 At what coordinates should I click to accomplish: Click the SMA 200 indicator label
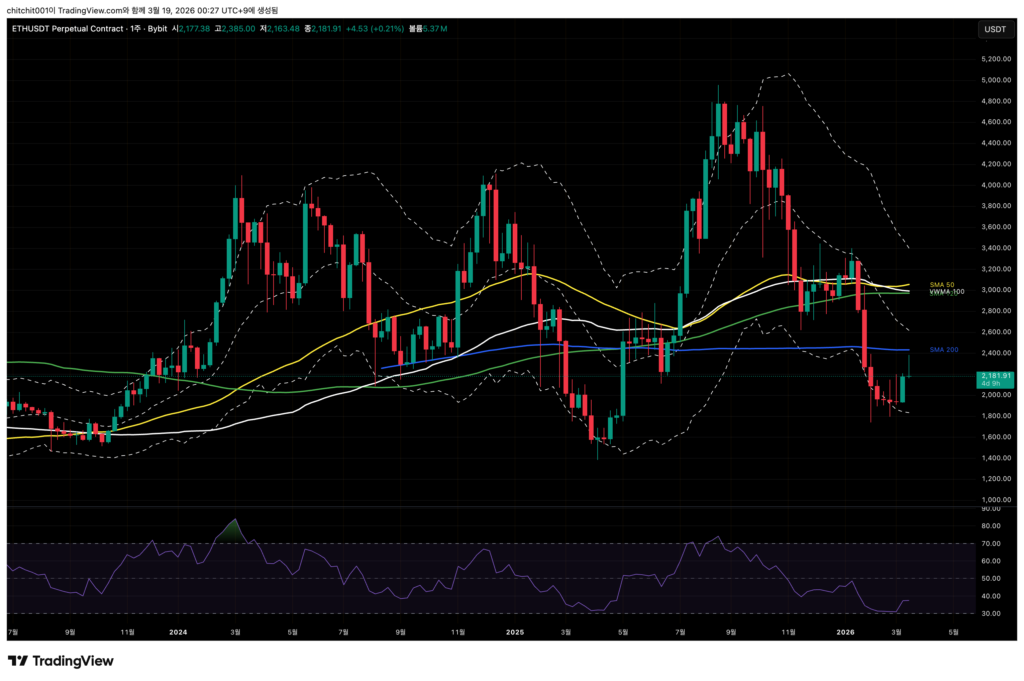click(945, 349)
